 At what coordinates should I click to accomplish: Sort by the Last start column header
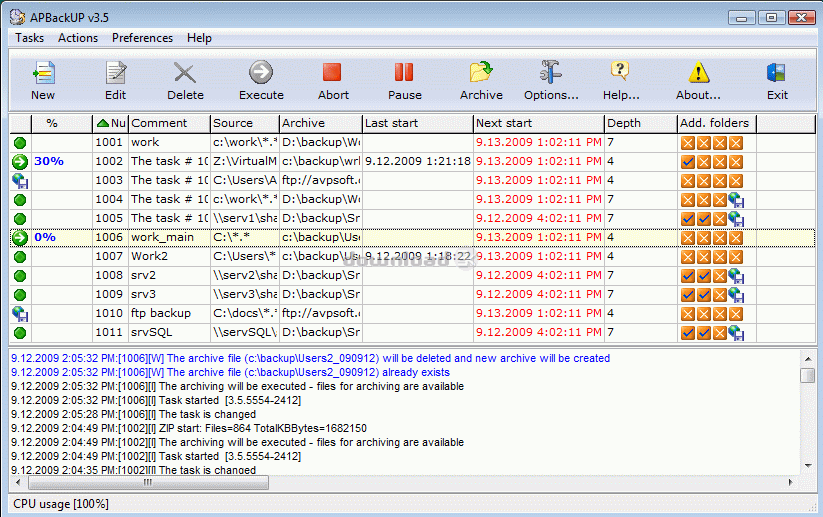(x=418, y=123)
